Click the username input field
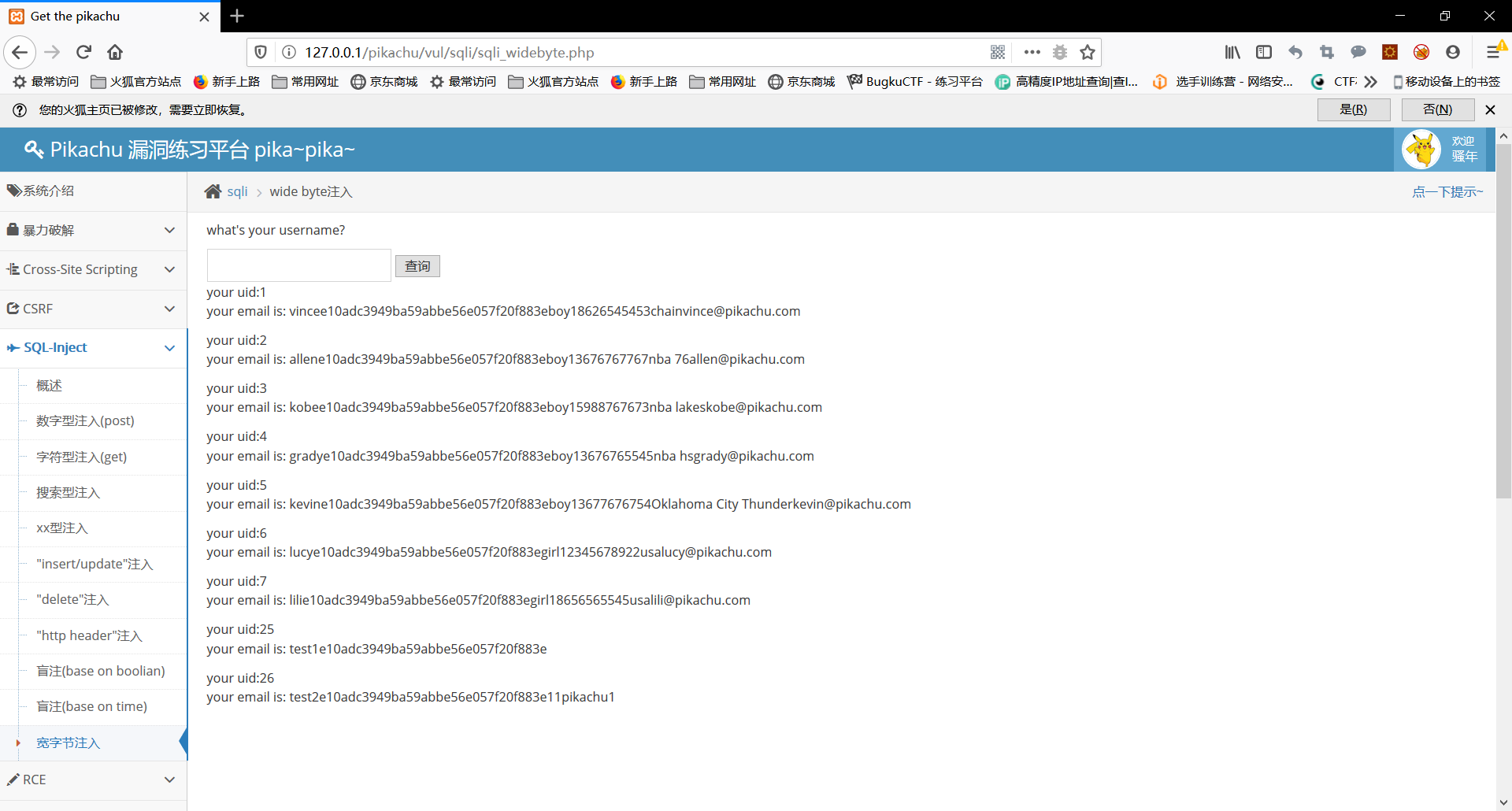 [299, 265]
